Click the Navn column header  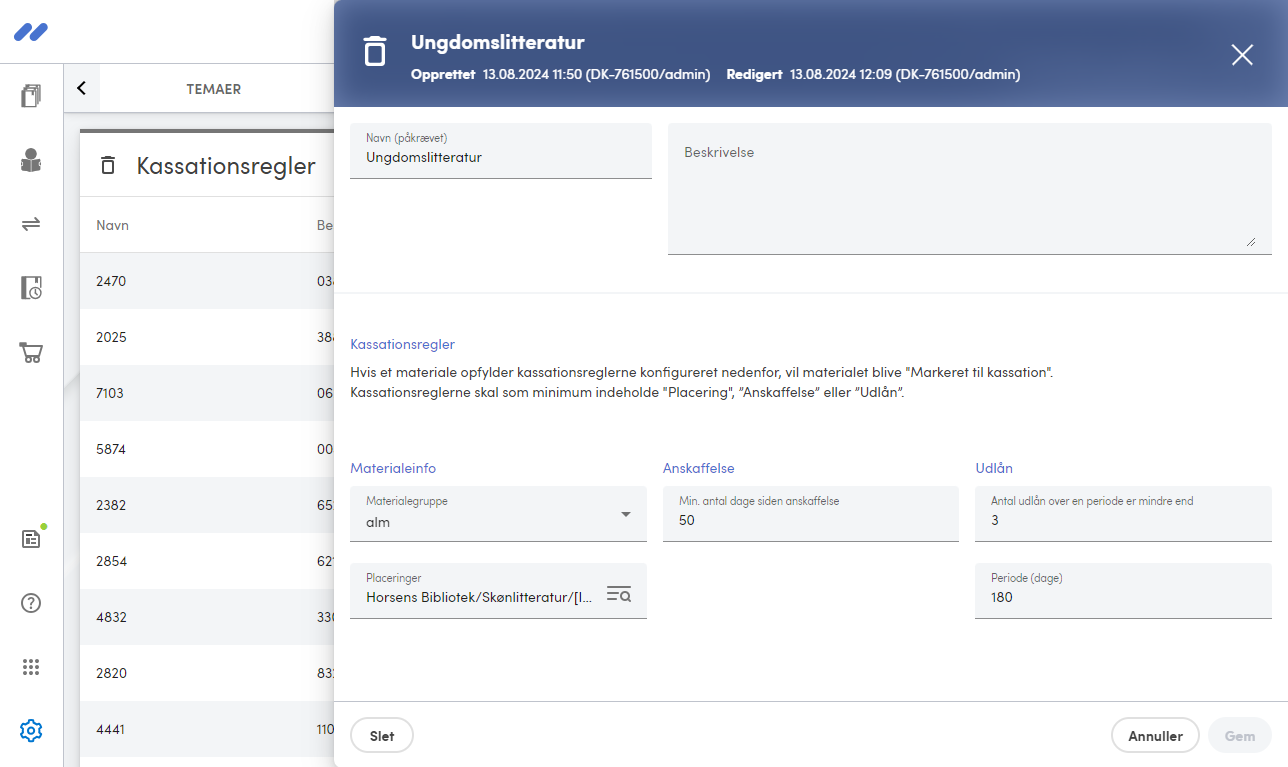pos(112,225)
